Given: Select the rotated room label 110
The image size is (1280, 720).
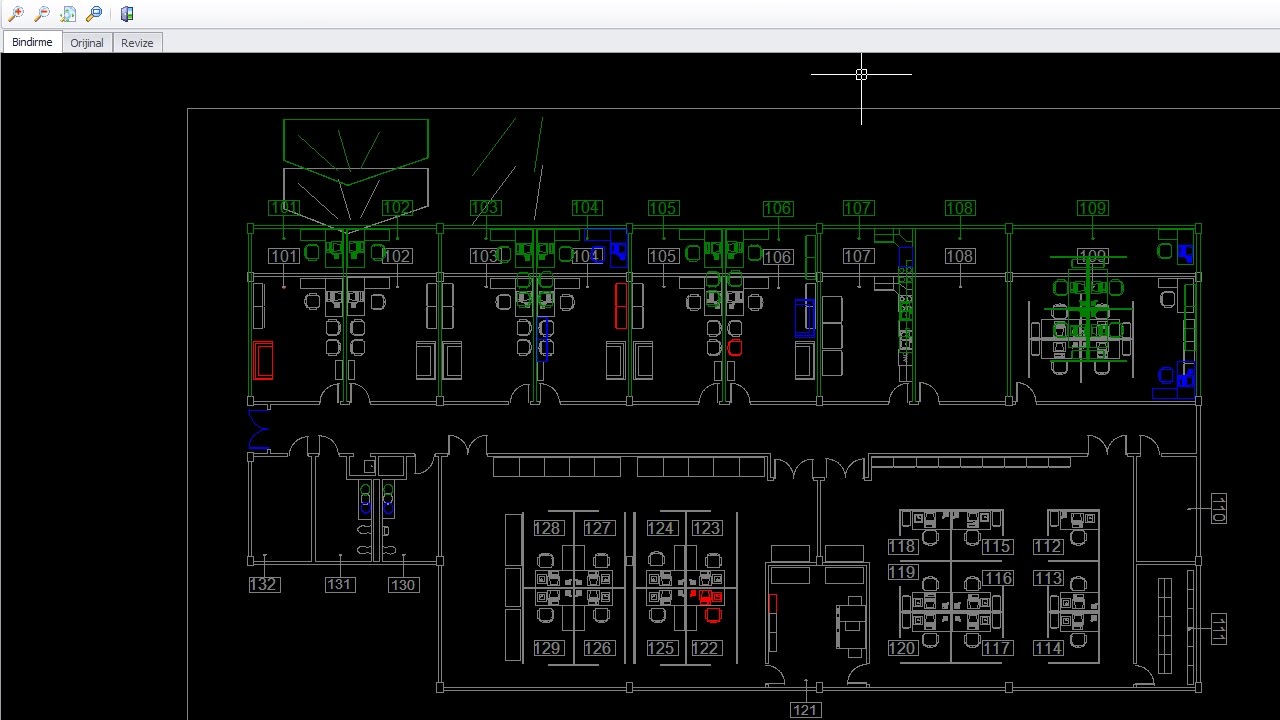Looking at the screenshot, I should pos(1218,508).
